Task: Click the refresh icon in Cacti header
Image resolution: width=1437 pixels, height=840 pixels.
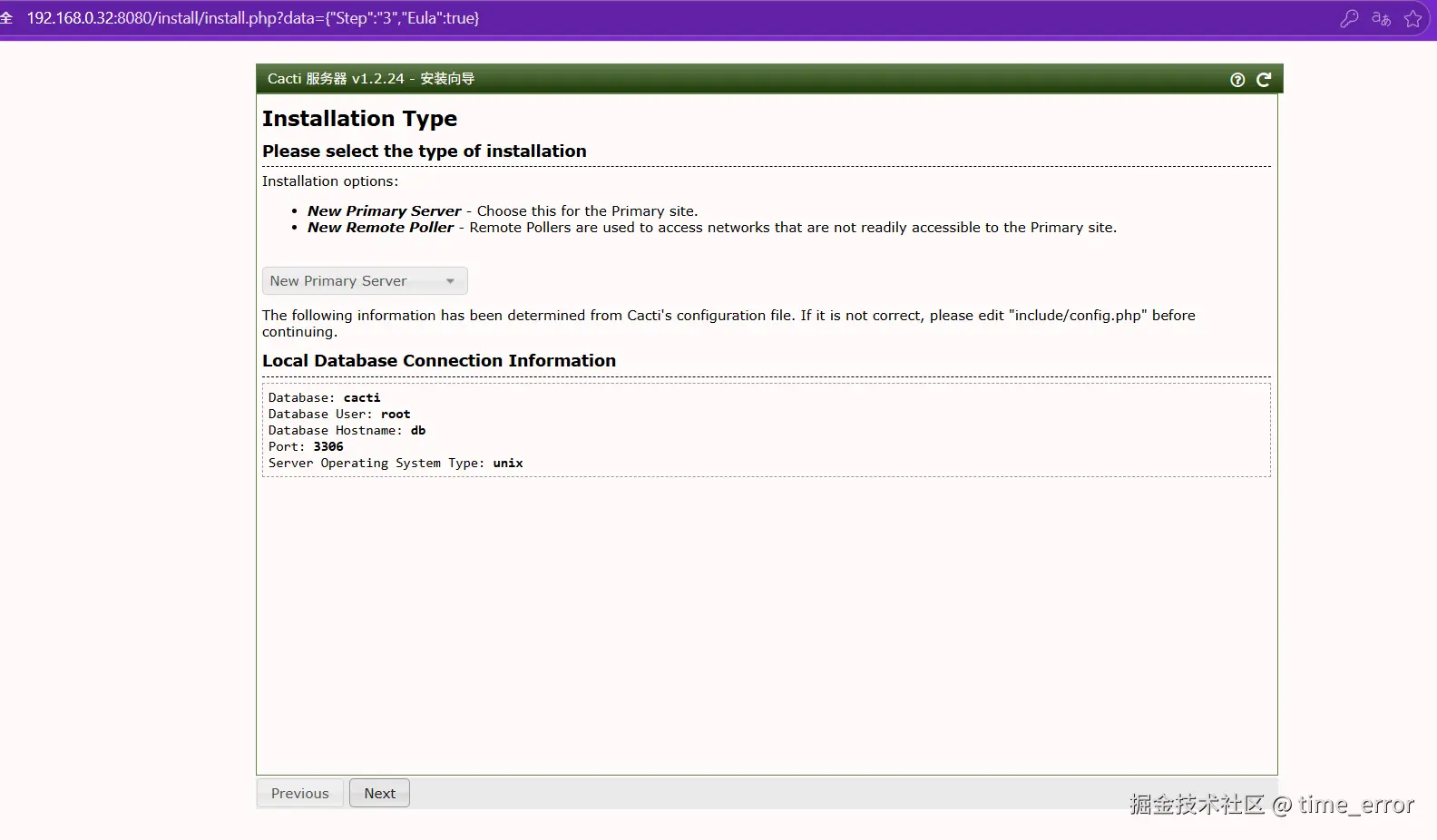Action: (1264, 80)
